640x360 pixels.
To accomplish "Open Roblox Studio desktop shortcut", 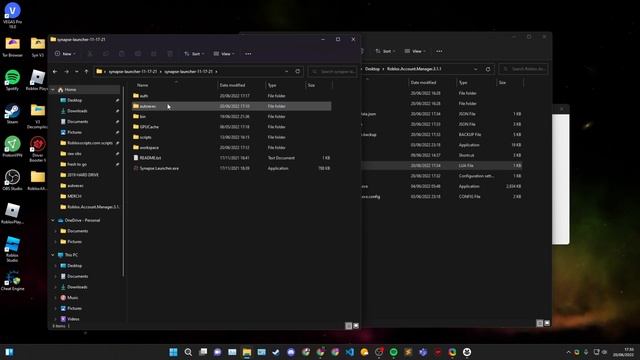I will coord(12,249).
